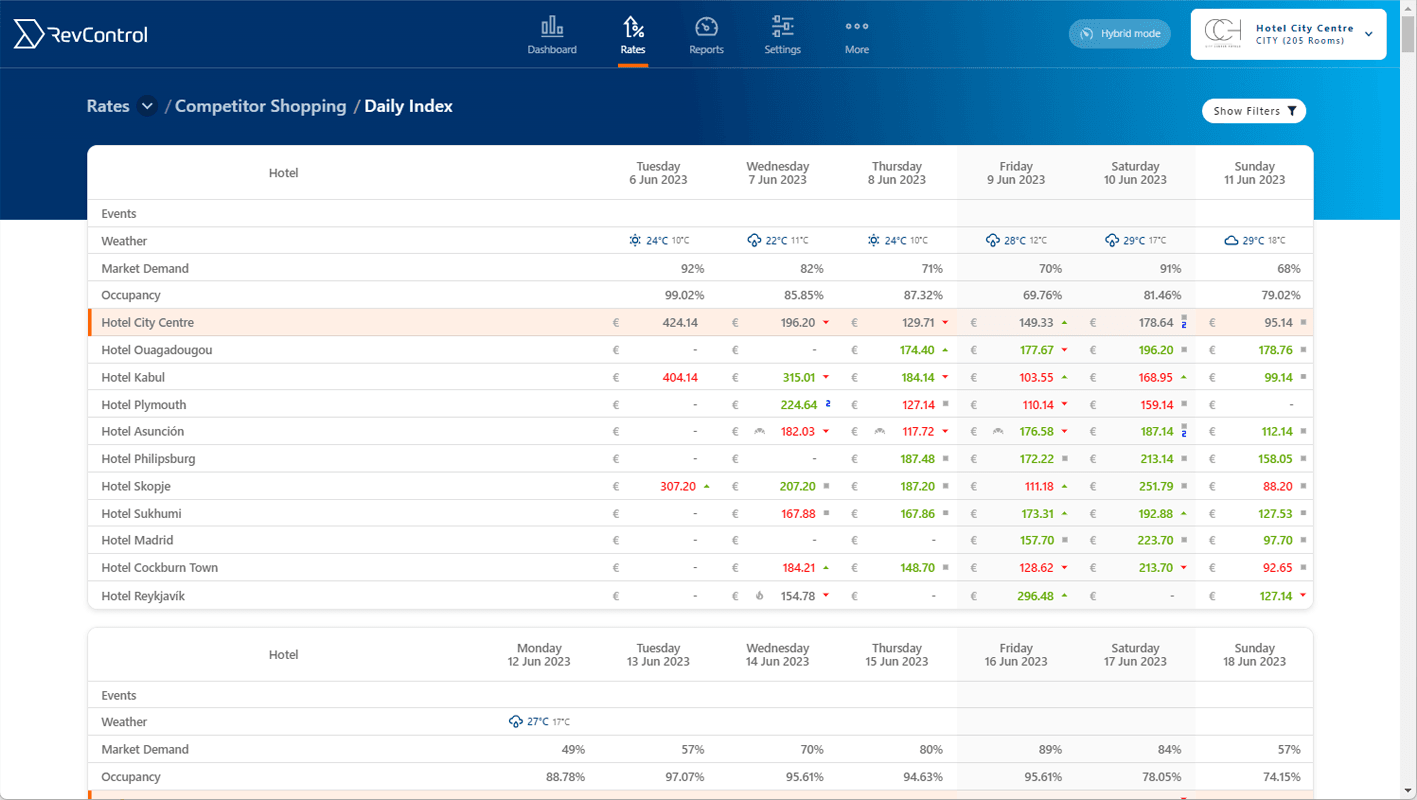Click the funnel icon in Show Filters
The image size is (1417, 800).
(1292, 111)
